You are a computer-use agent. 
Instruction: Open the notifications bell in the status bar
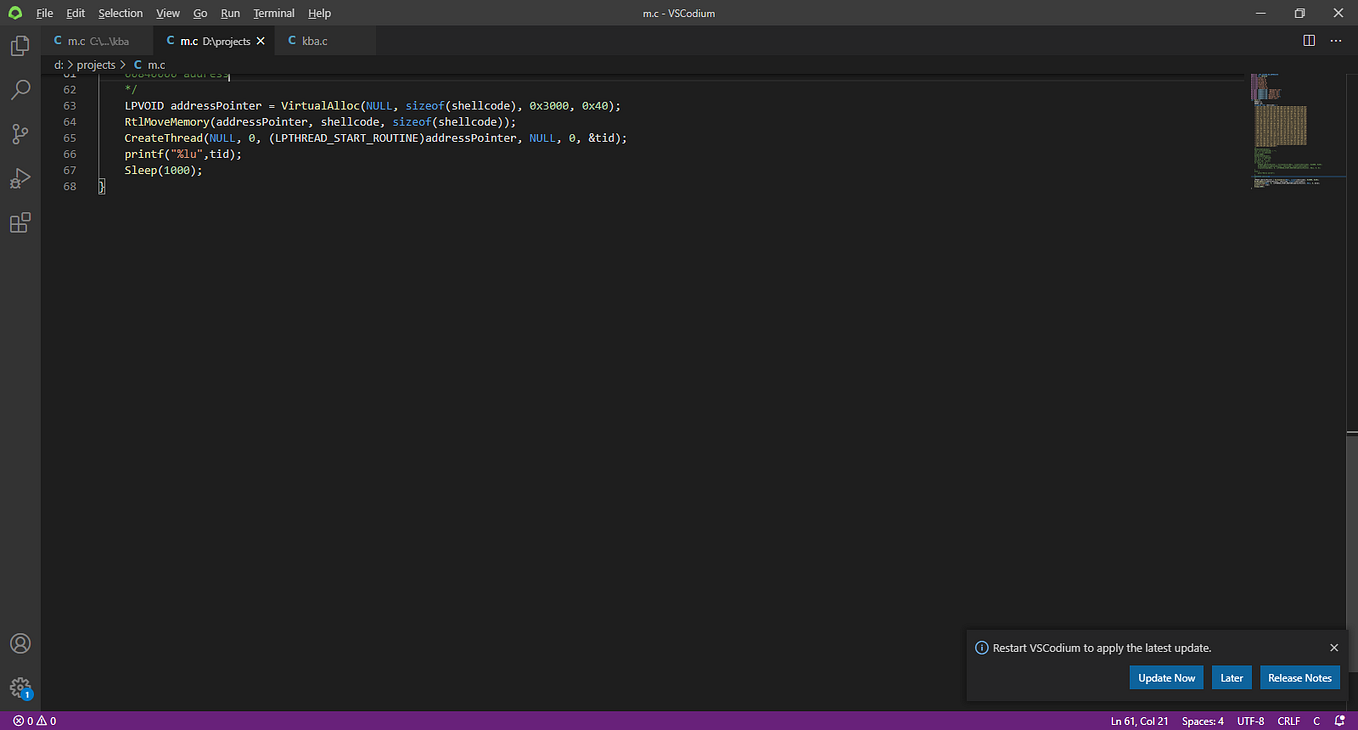point(1339,720)
